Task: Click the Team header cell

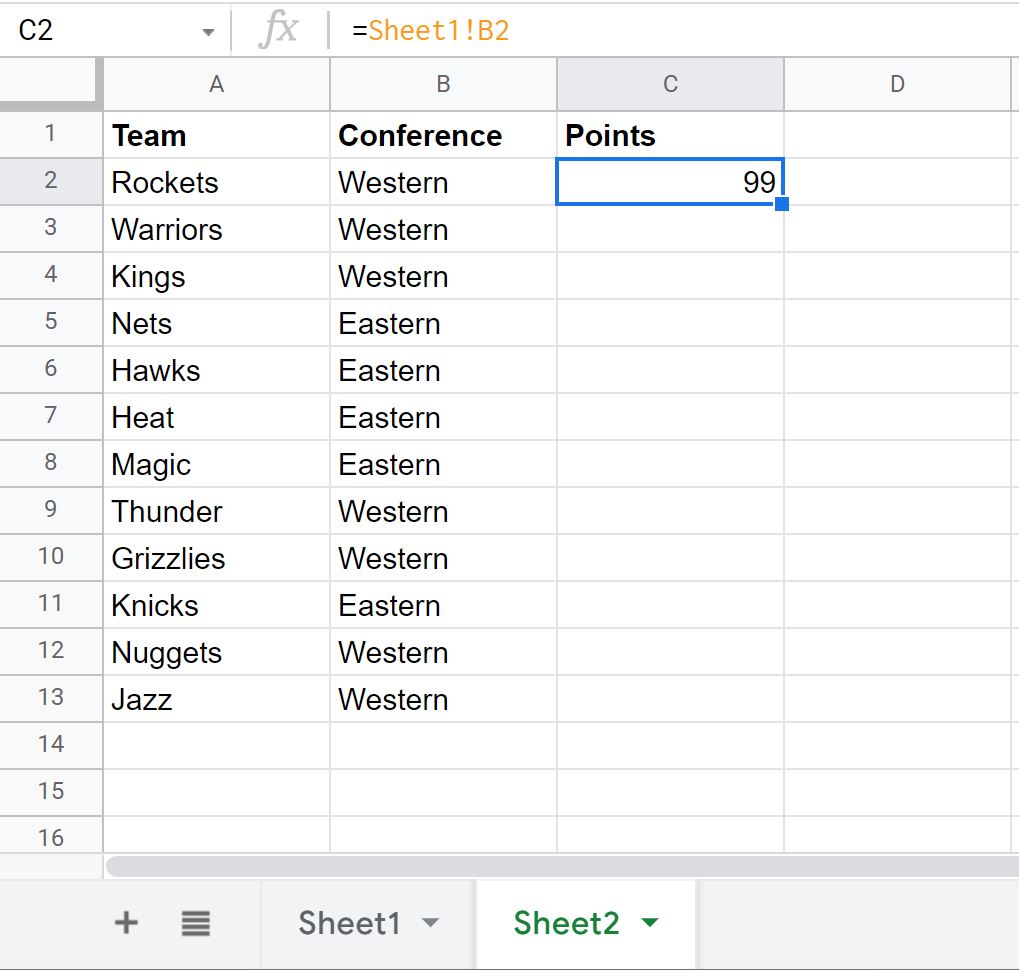Action: [x=216, y=135]
